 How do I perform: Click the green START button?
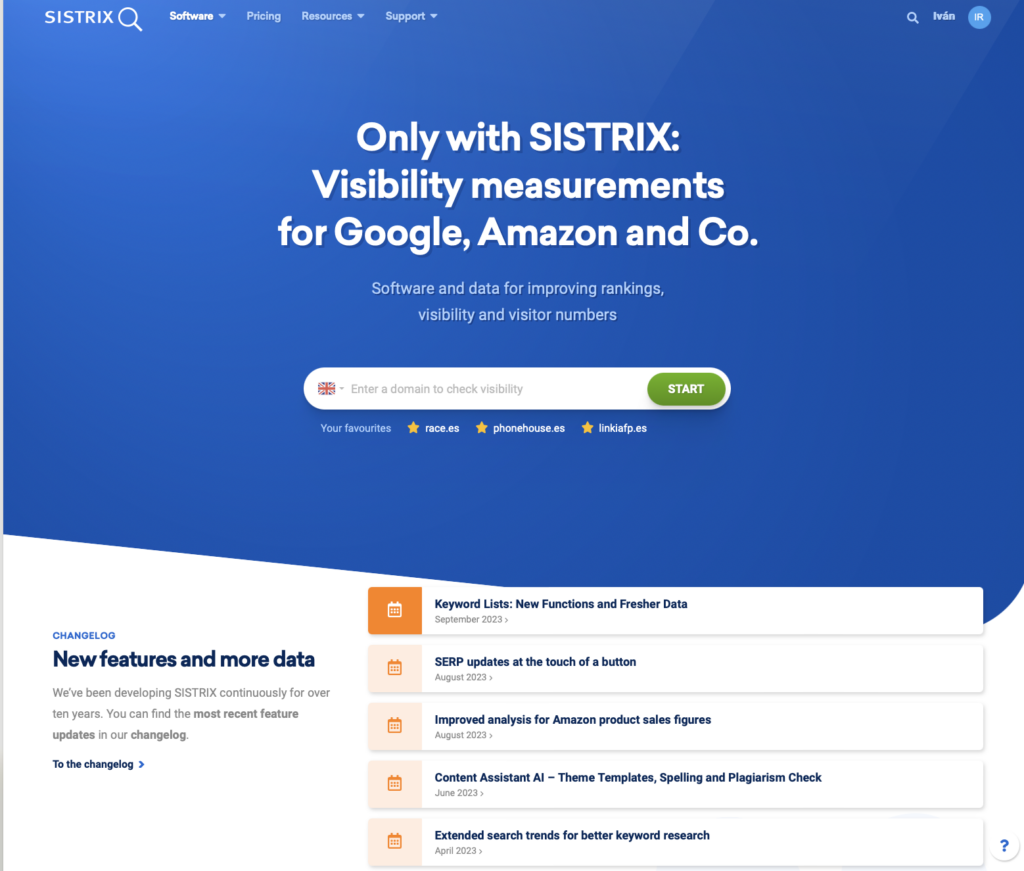coord(686,388)
